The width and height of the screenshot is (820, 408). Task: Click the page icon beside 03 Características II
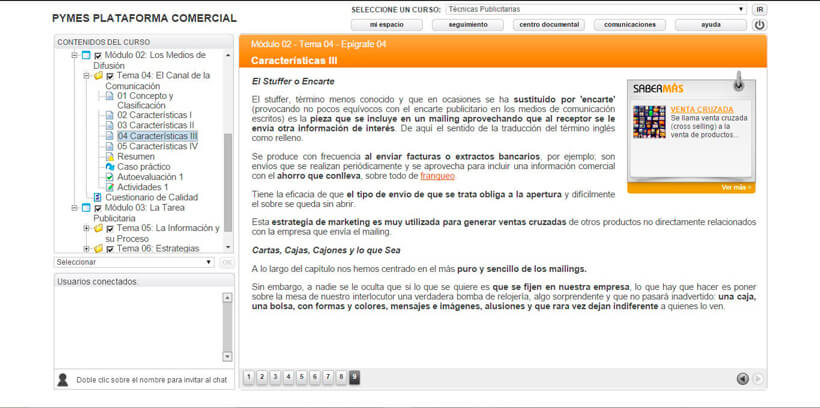tap(109, 126)
